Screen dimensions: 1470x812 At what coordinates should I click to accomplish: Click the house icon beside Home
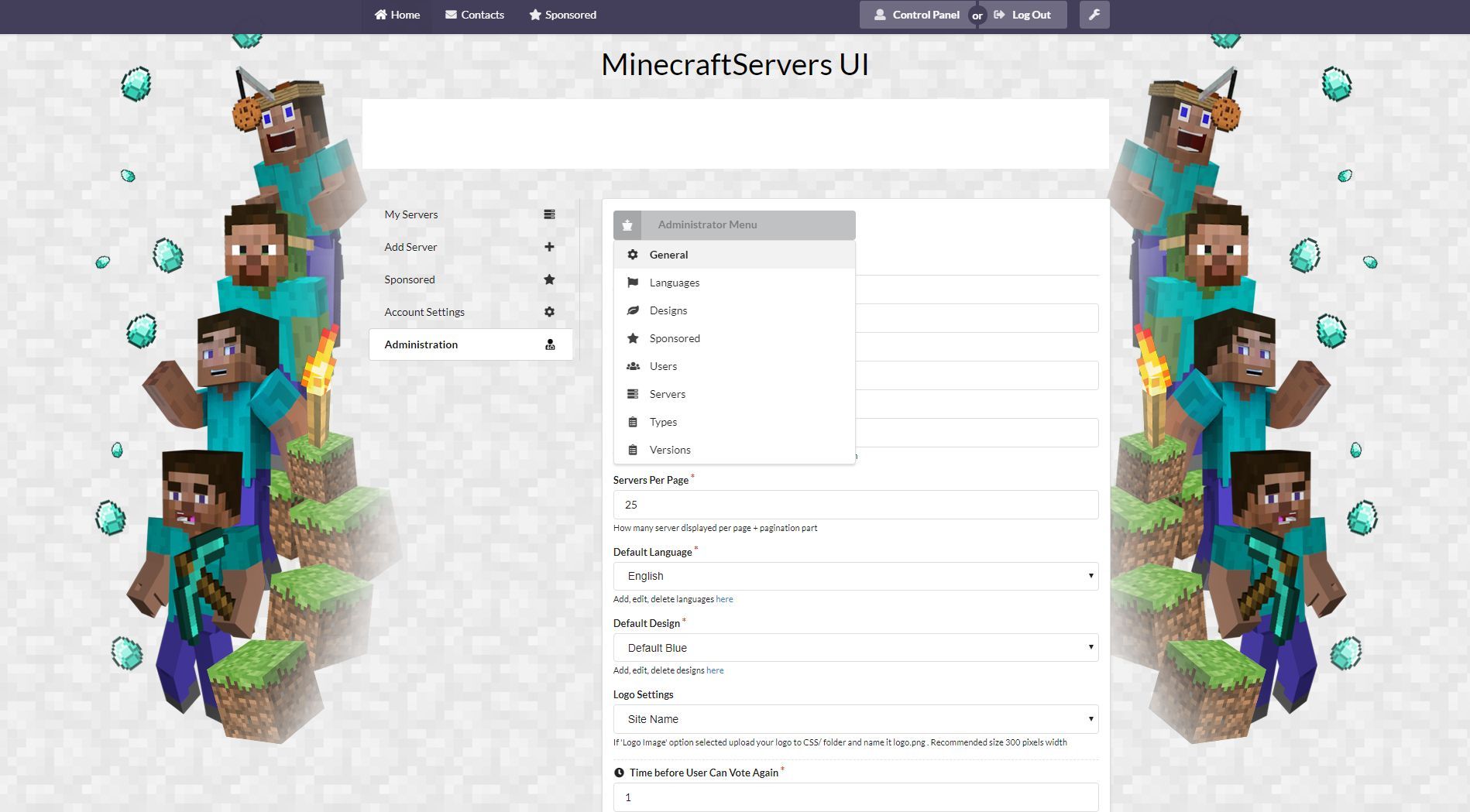coord(380,15)
